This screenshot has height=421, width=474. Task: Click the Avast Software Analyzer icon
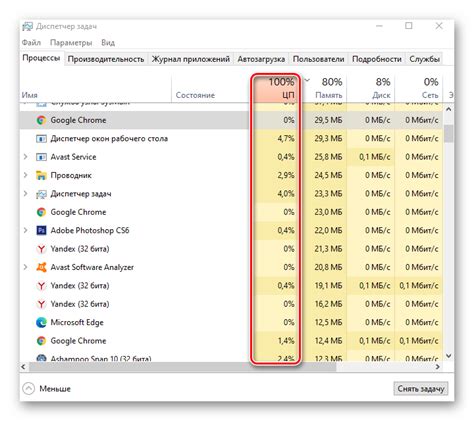click(x=41, y=267)
